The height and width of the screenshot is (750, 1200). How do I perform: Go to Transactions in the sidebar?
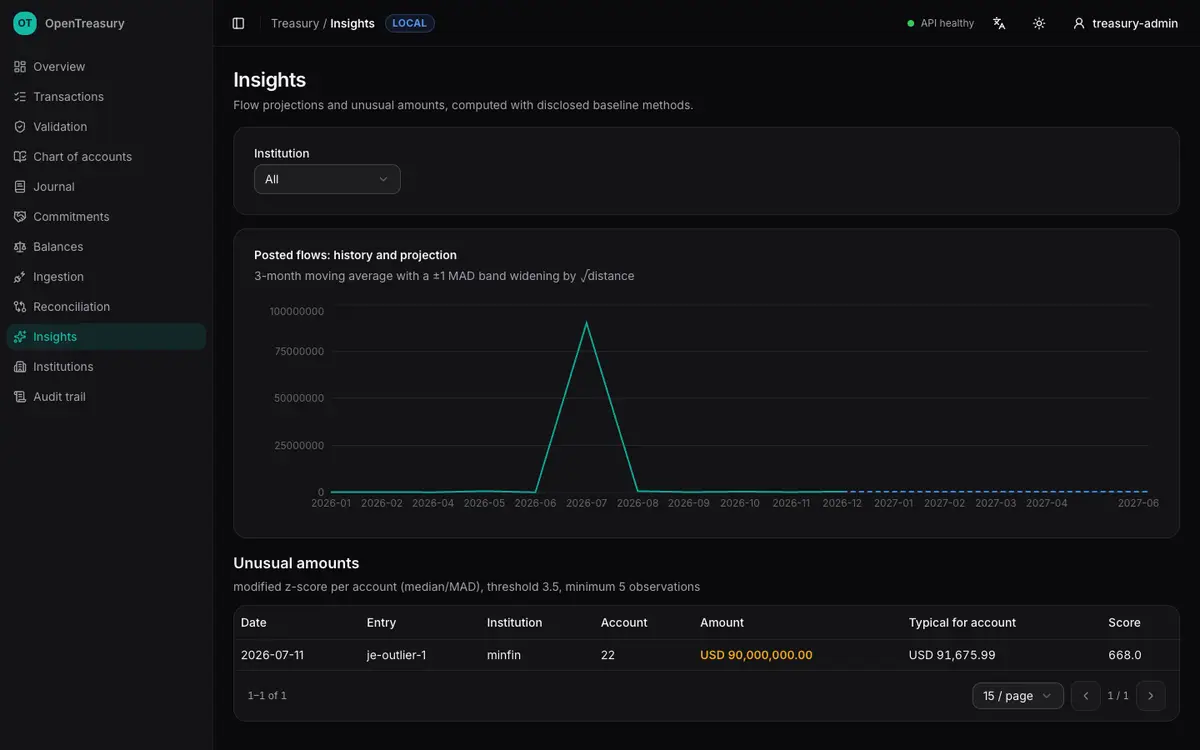tap(106, 97)
